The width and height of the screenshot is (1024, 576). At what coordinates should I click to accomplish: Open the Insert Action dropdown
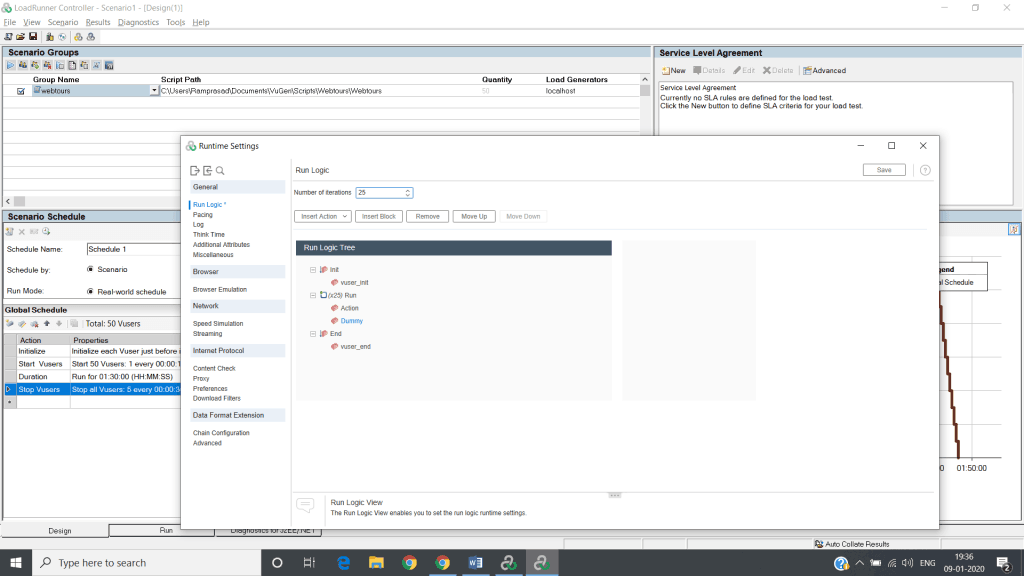[x=323, y=216]
